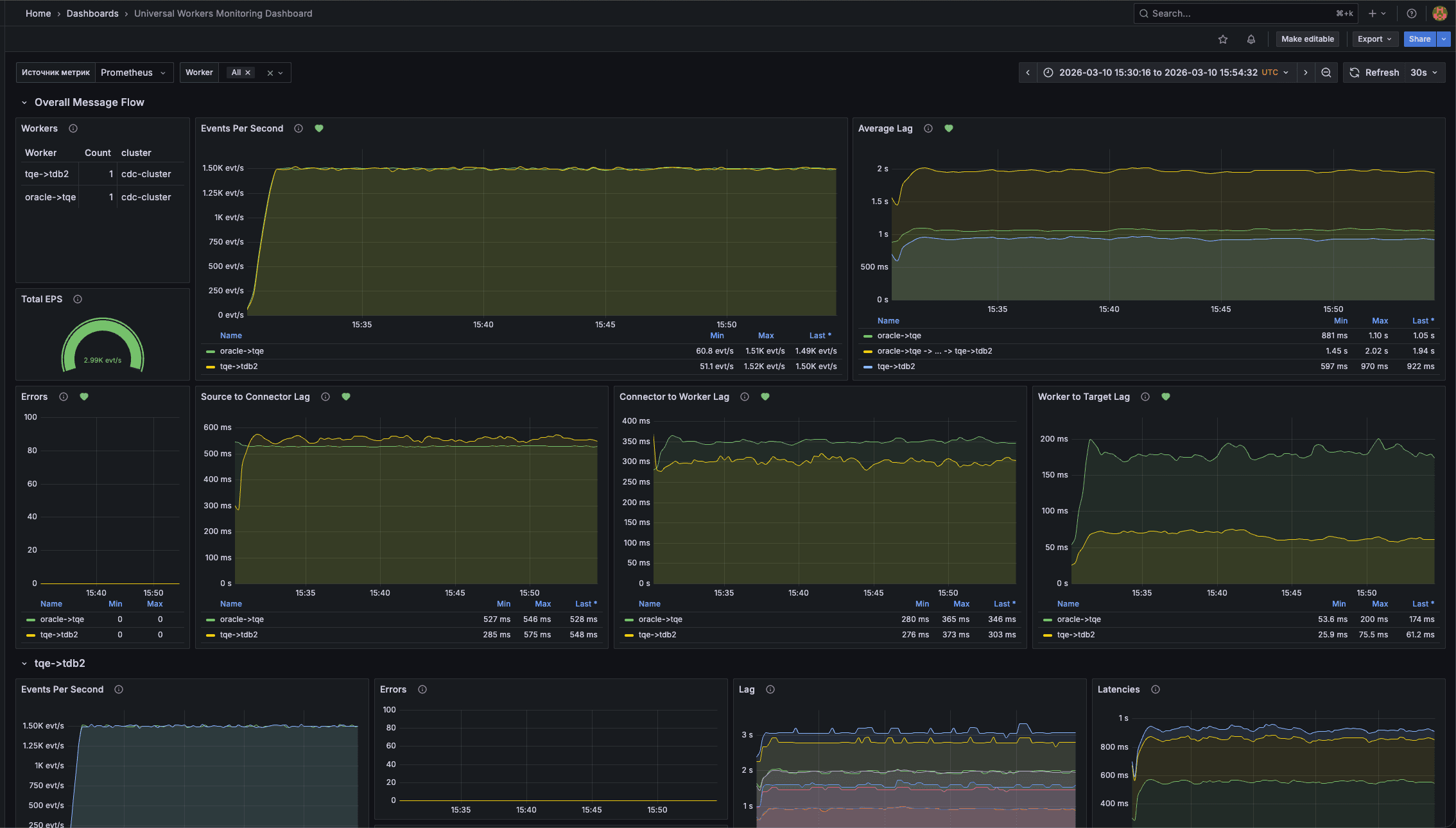Open the Prometheus data source dropdown
This screenshot has height=828, width=1456.
134,73
